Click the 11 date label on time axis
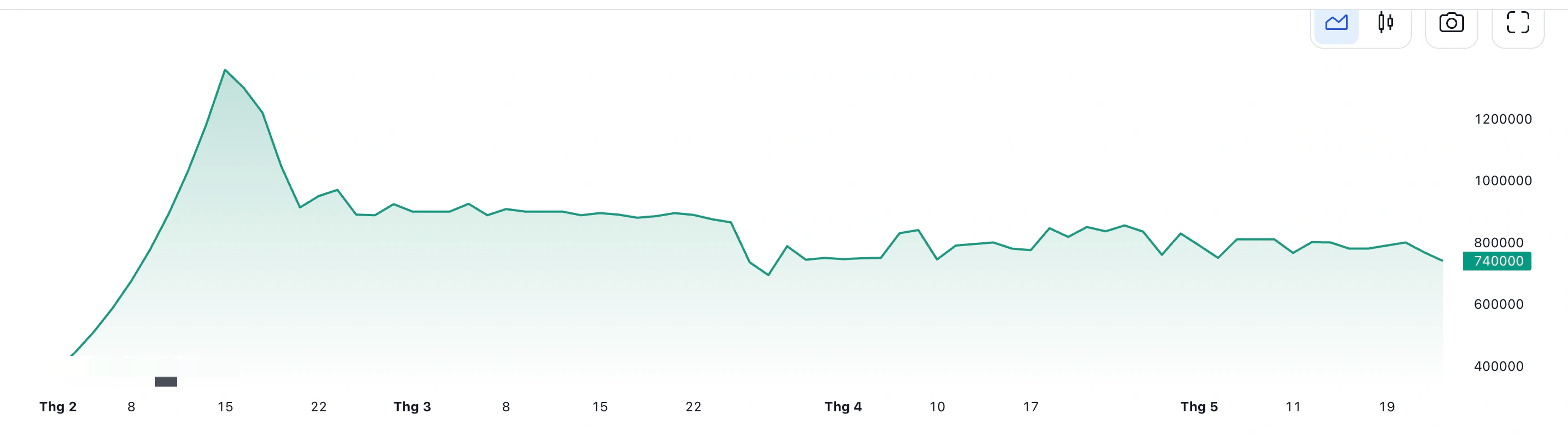This screenshot has width=1568, height=439. click(1293, 407)
